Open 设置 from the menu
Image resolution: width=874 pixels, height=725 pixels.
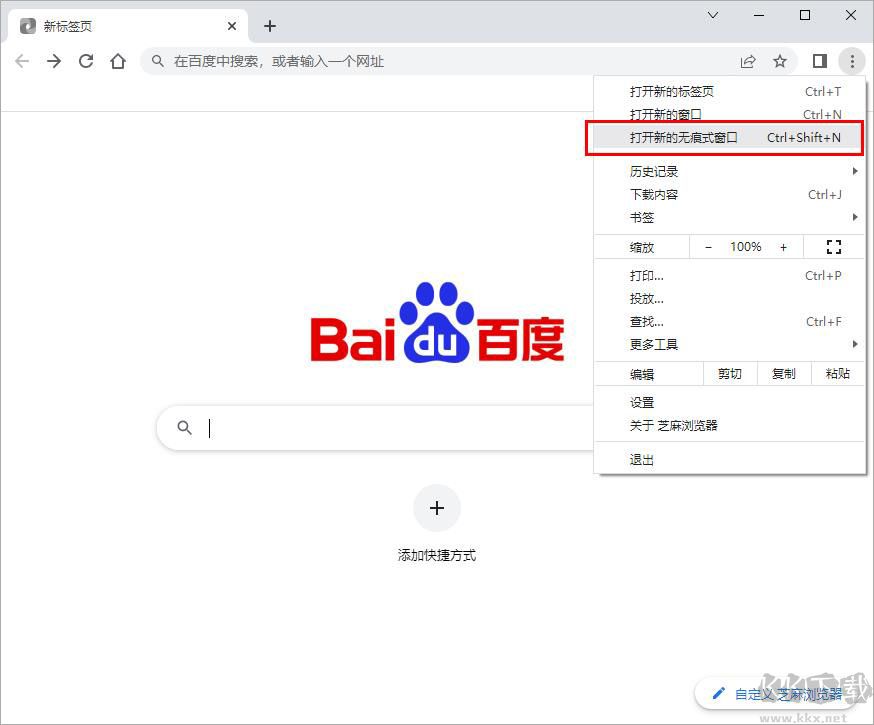(x=730, y=402)
